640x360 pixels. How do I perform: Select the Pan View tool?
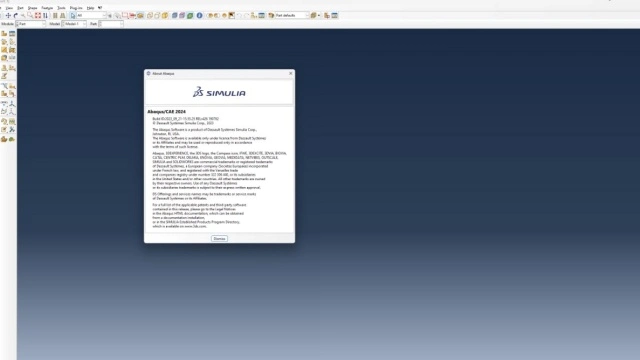pos(8,15)
